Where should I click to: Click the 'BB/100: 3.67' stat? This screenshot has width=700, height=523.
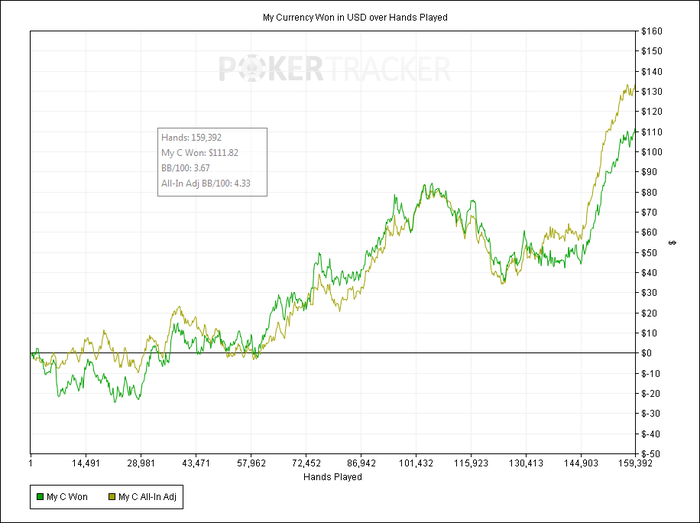[185, 168]
